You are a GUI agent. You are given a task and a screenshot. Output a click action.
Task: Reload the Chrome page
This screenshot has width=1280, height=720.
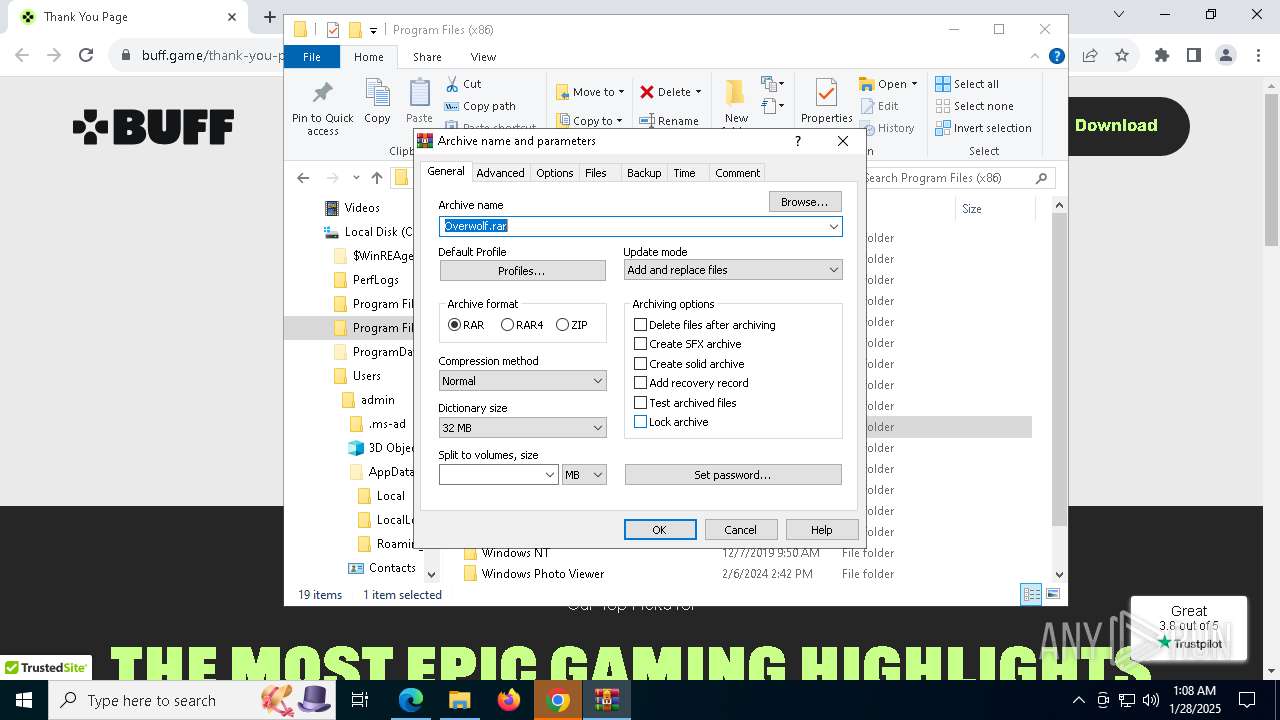86,55
